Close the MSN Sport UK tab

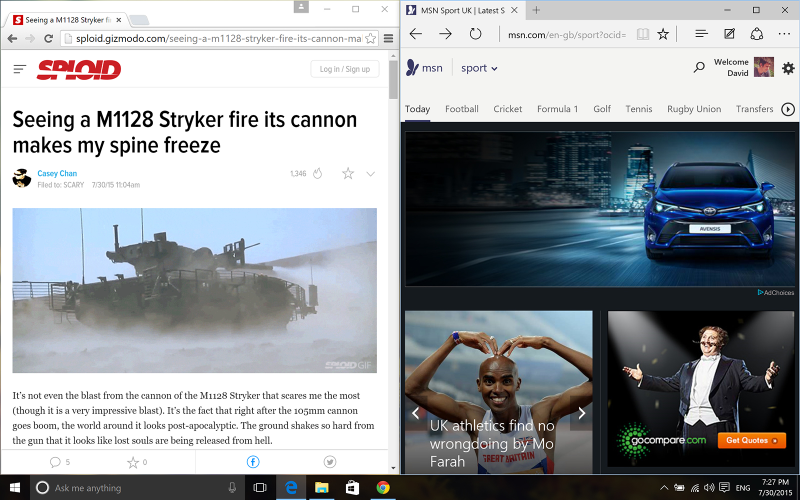(514, 10)
